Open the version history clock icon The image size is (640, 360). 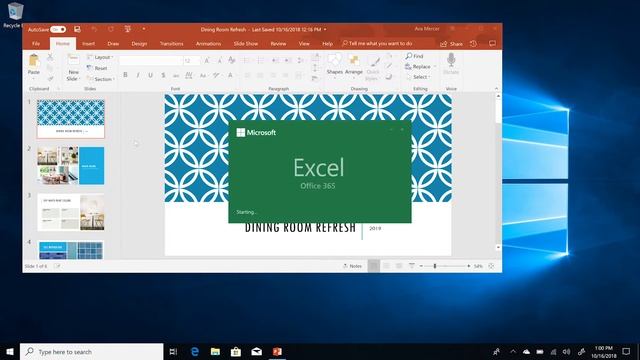click(473, 44)
